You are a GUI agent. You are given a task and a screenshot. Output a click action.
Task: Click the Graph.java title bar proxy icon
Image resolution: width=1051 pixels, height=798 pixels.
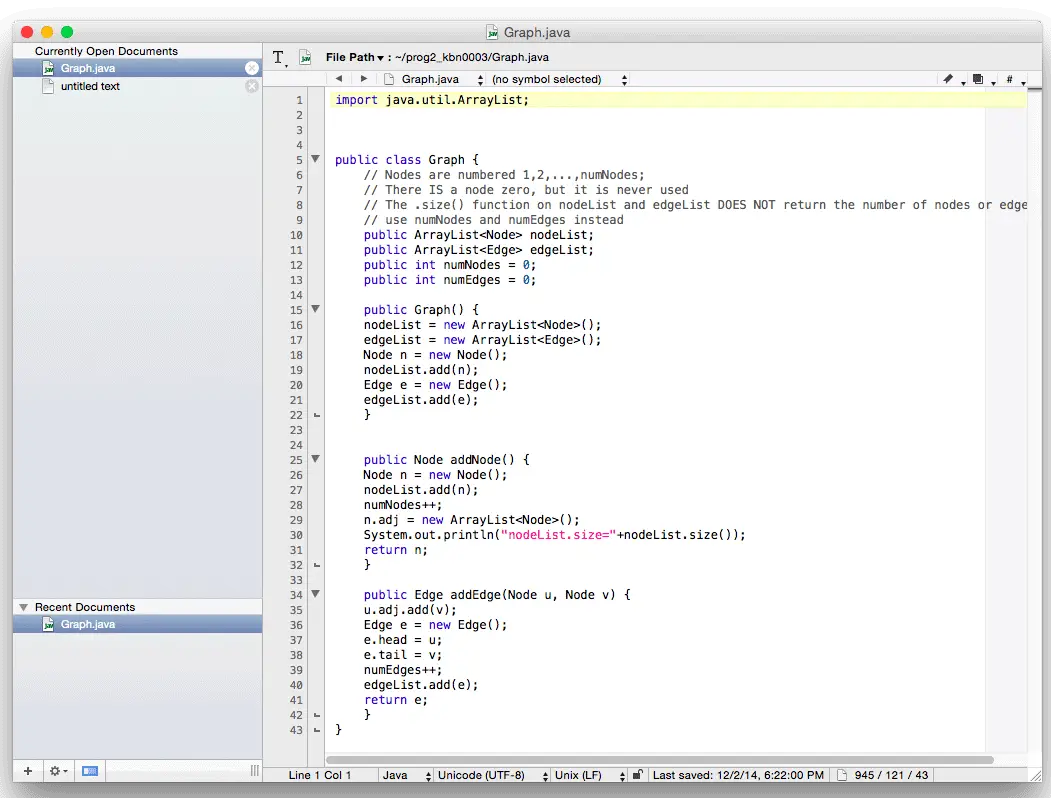(x=492, y=32)
